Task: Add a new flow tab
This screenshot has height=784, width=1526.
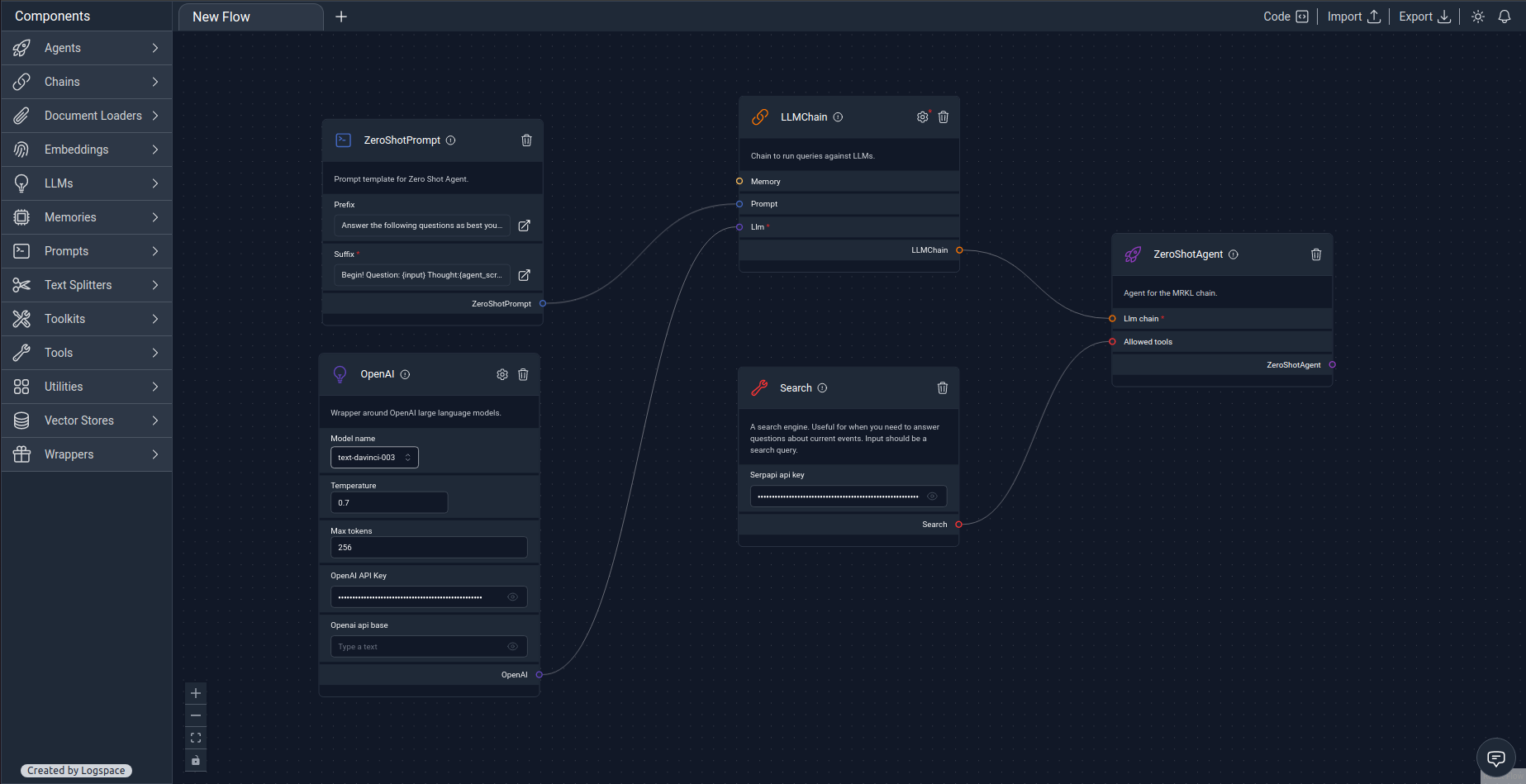Action: tap(341, 17)
